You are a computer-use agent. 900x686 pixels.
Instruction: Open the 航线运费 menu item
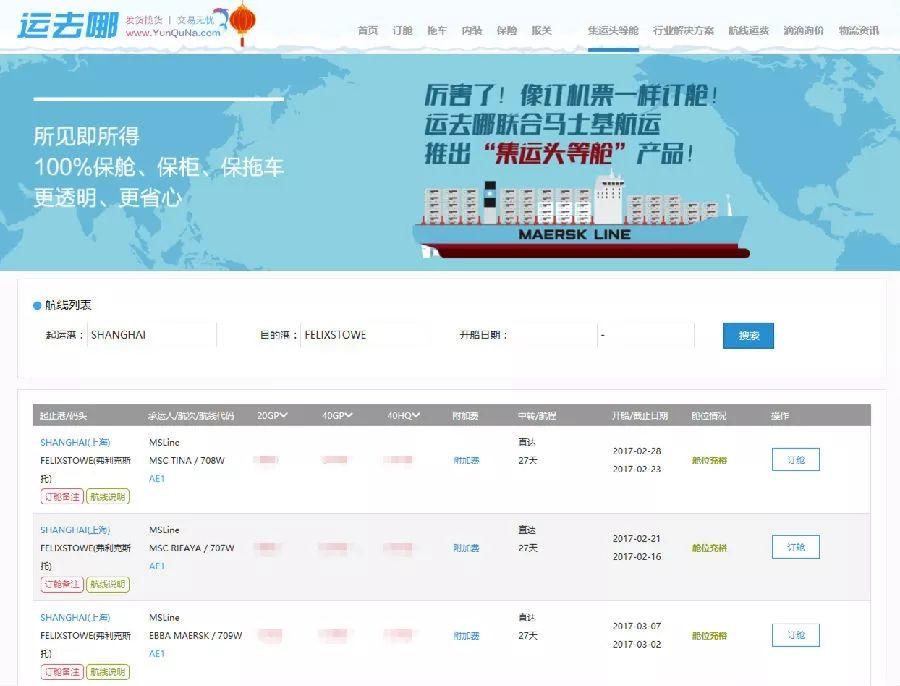748,30
